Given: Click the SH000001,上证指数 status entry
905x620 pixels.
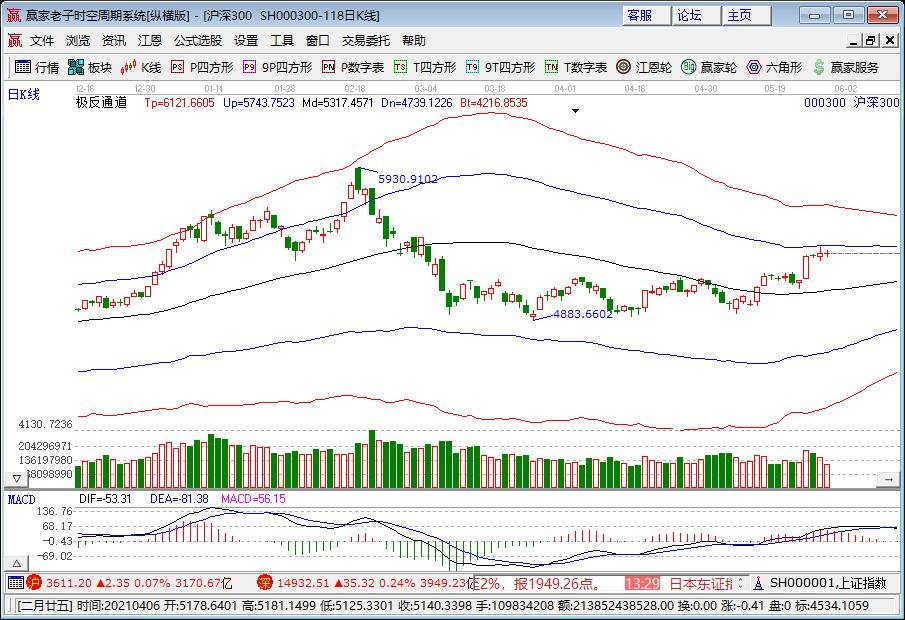Looking at the screenshot, I should click(x=829, y=583).
